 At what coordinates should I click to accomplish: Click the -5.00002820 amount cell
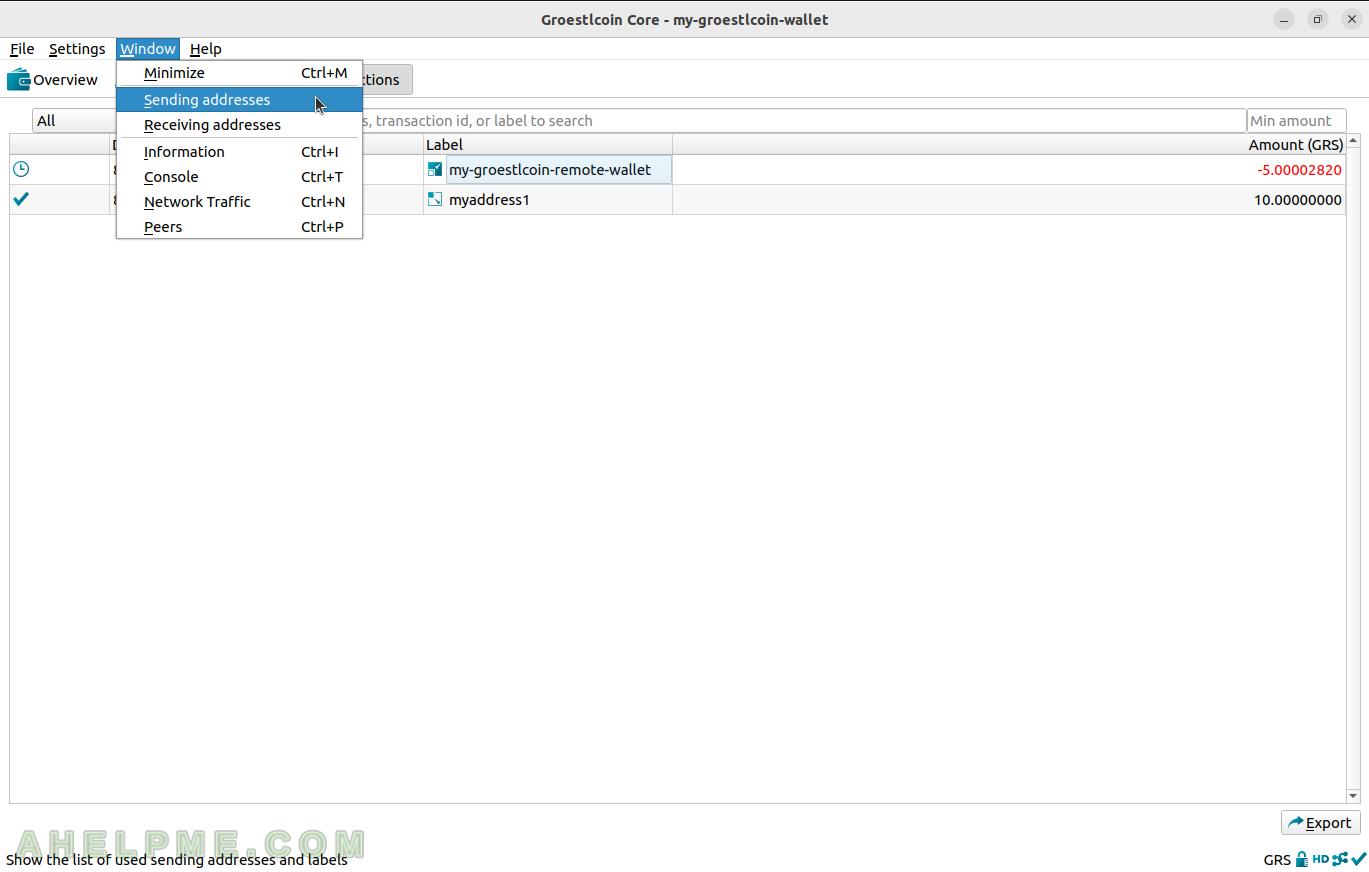(x=1009, y=170)
